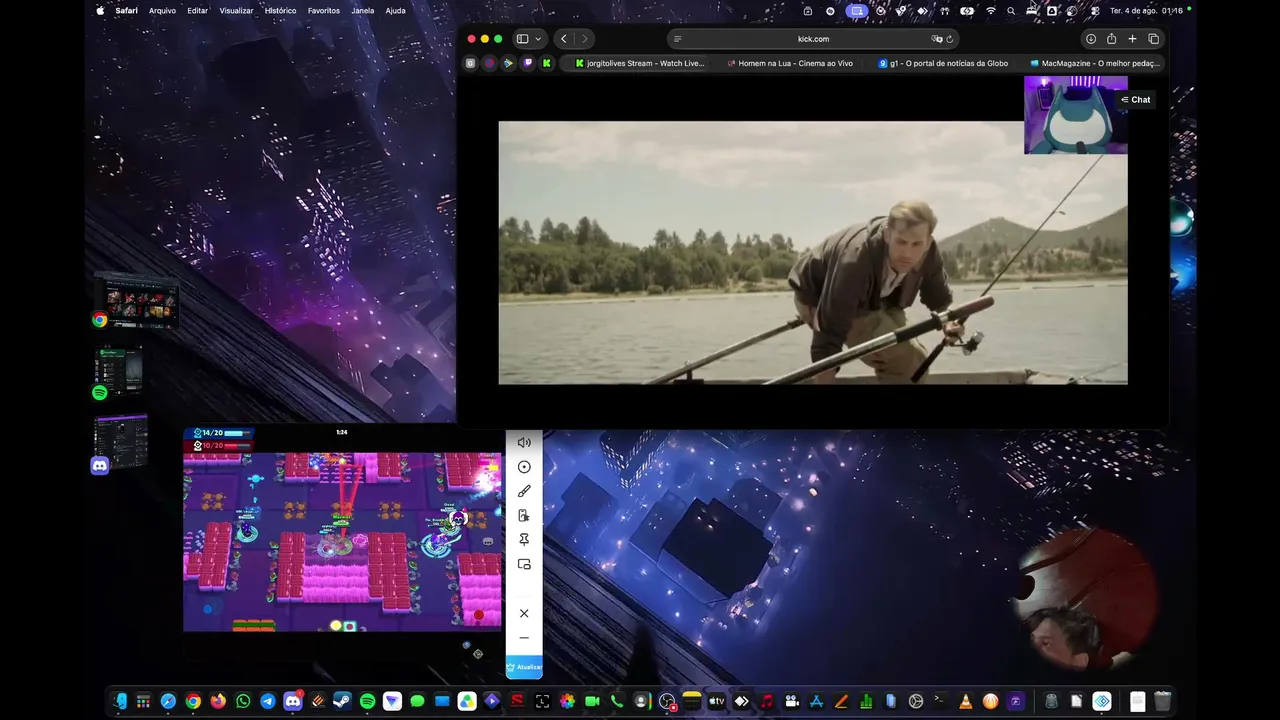Viewport: 1280px width, 720px height.
Task: Open the Chat panel on Kick
Action: 1136,100
